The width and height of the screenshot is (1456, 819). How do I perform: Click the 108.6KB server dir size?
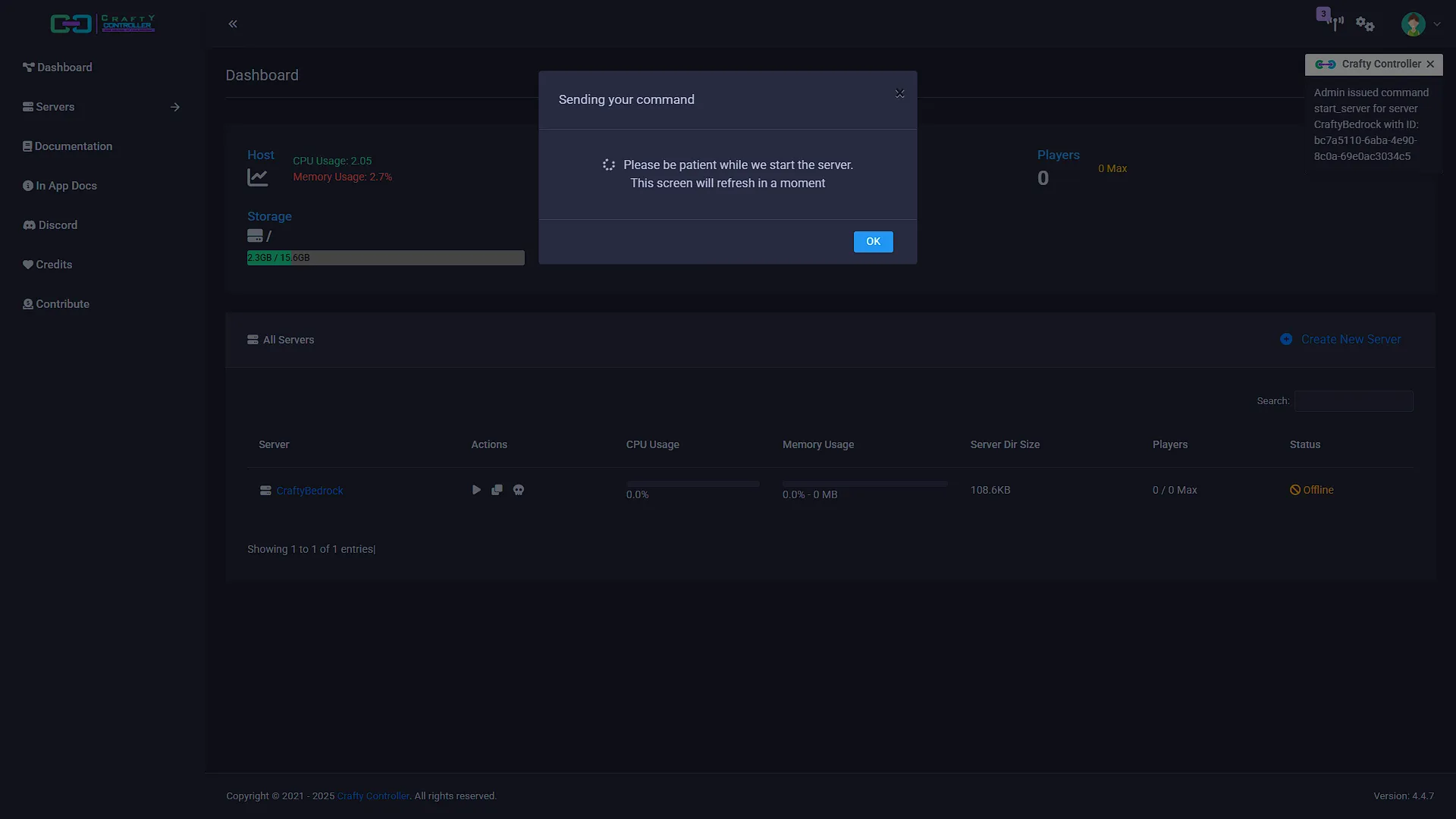click(x=990, y=490)
